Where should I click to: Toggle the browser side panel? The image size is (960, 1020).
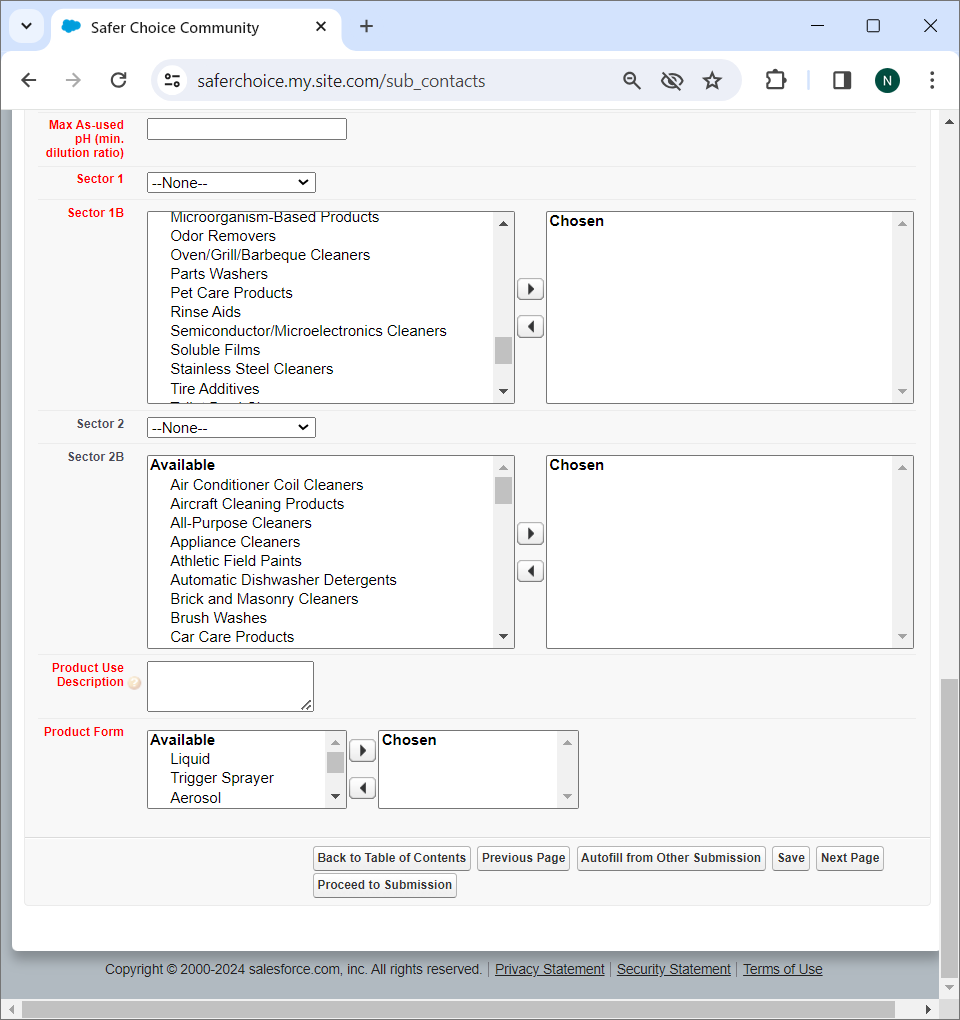(x=842, y=81)
